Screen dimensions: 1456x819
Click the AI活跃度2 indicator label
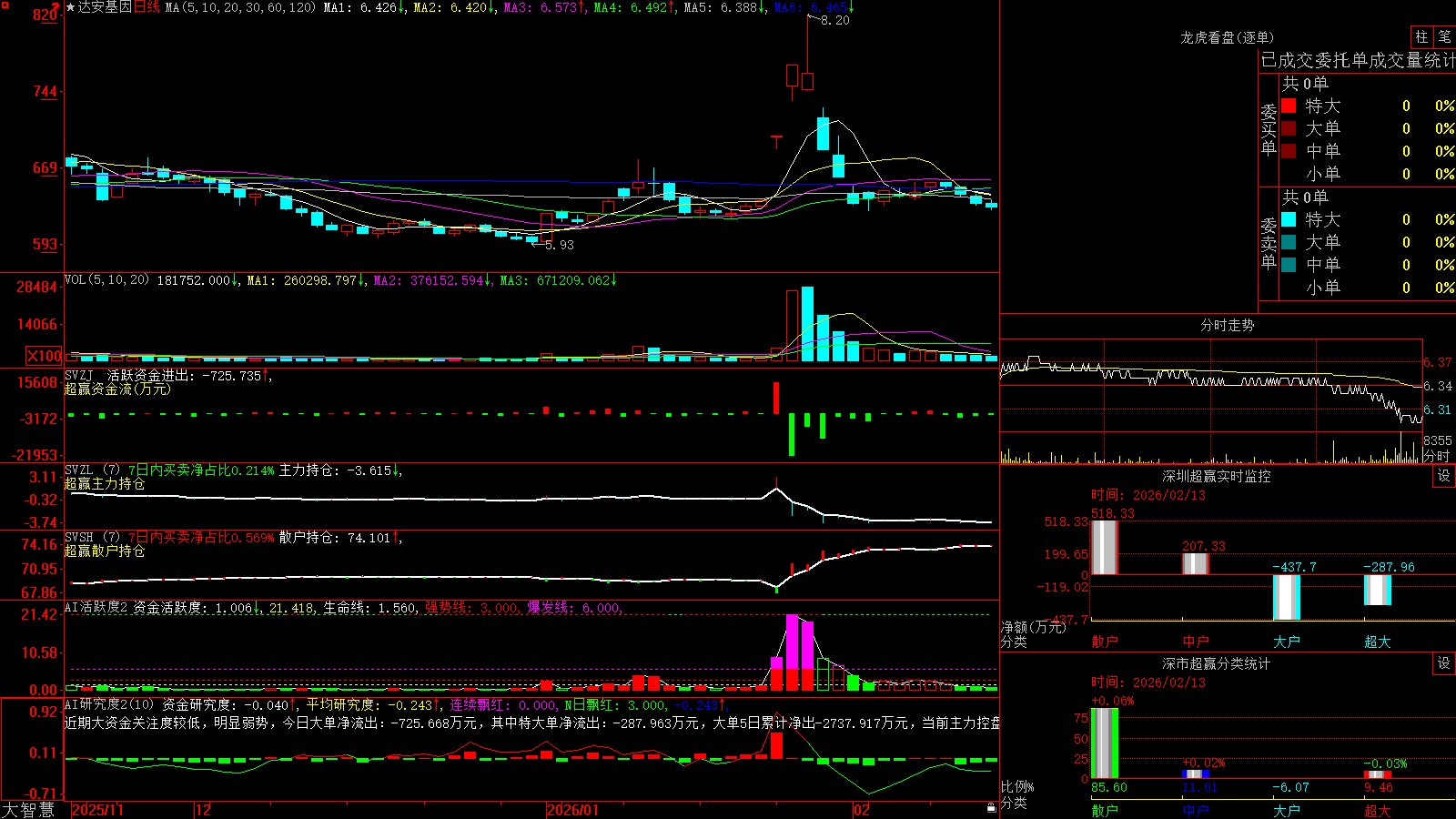96,607
